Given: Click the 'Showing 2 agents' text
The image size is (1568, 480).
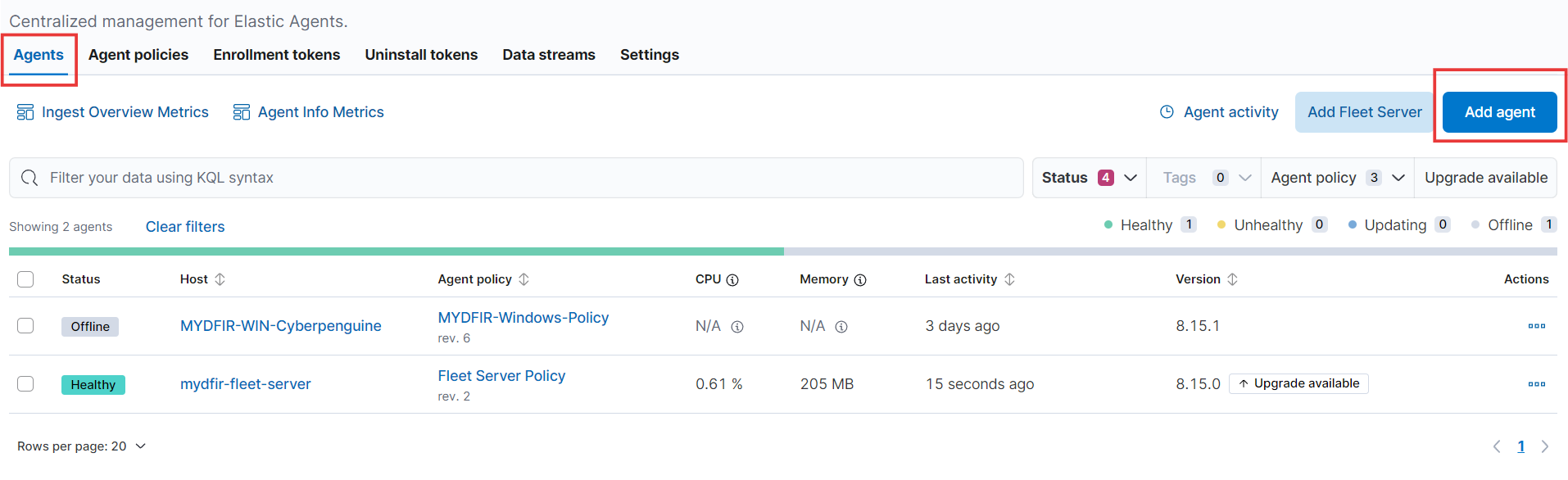Looking at the screenshot, I should click(61, 227).
